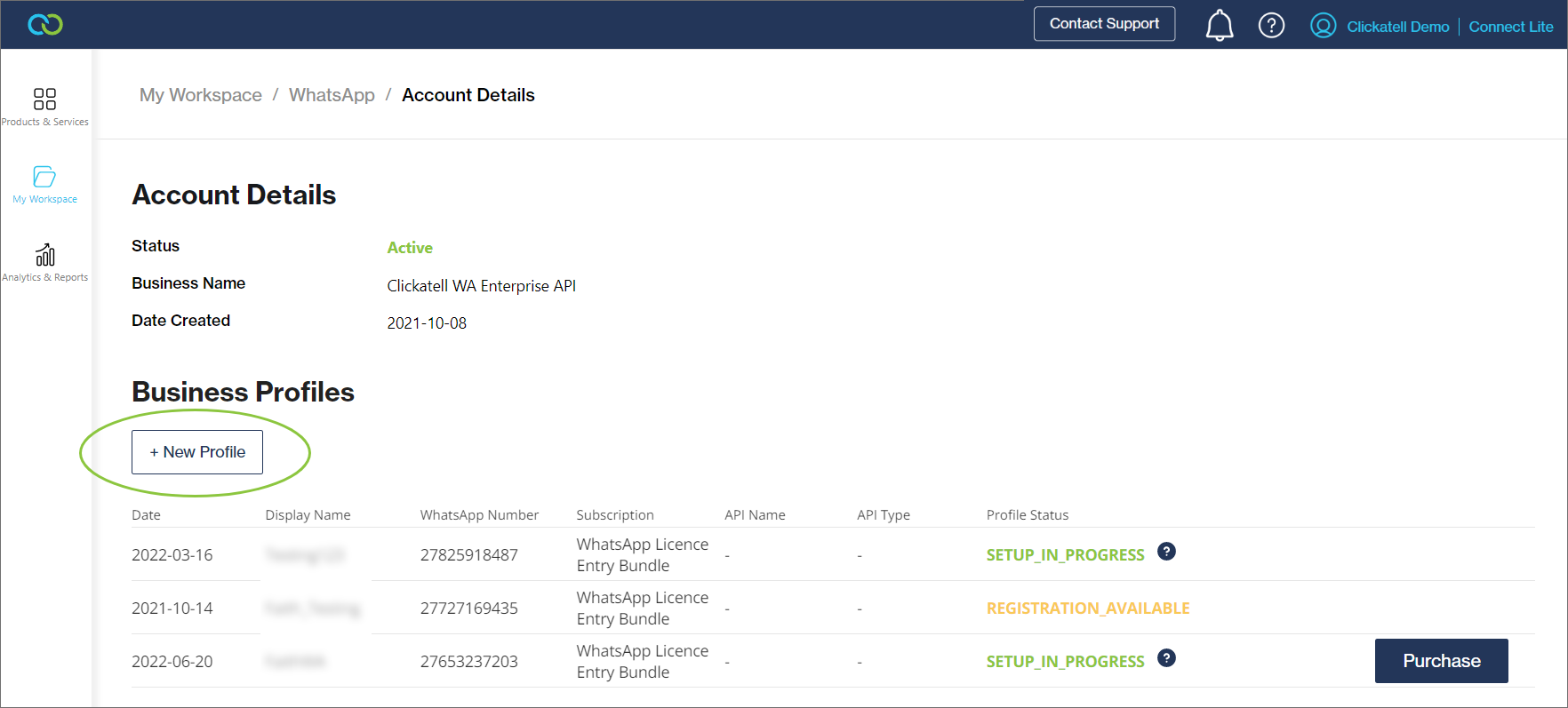Select date created 2021-10-08
This screenshot has height=708, width=1568.
pyautogui.click(x=427, y=323)
